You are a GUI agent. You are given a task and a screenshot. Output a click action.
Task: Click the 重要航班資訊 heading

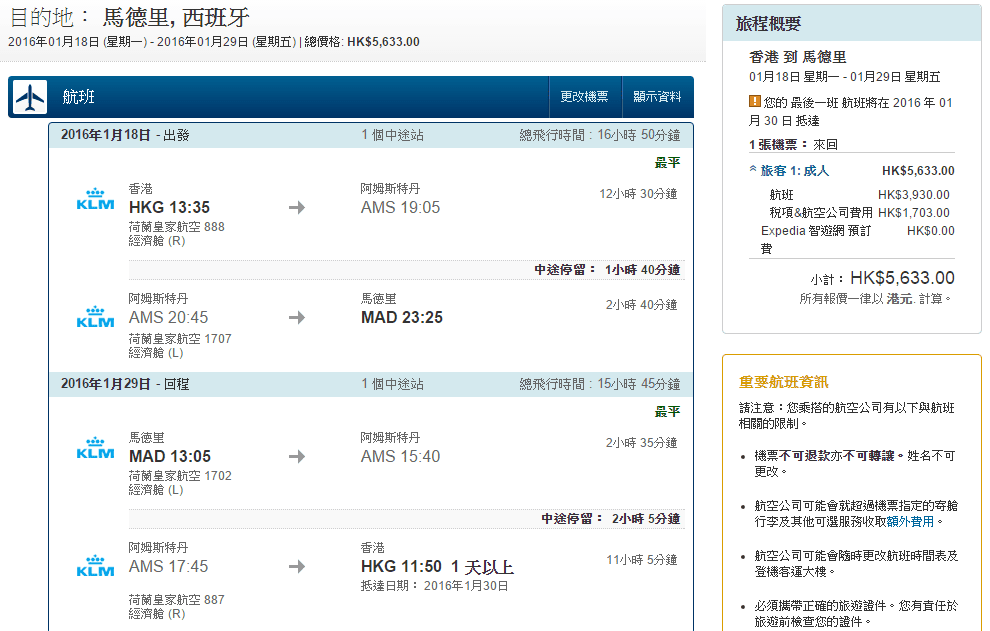[x=783, y=382]
